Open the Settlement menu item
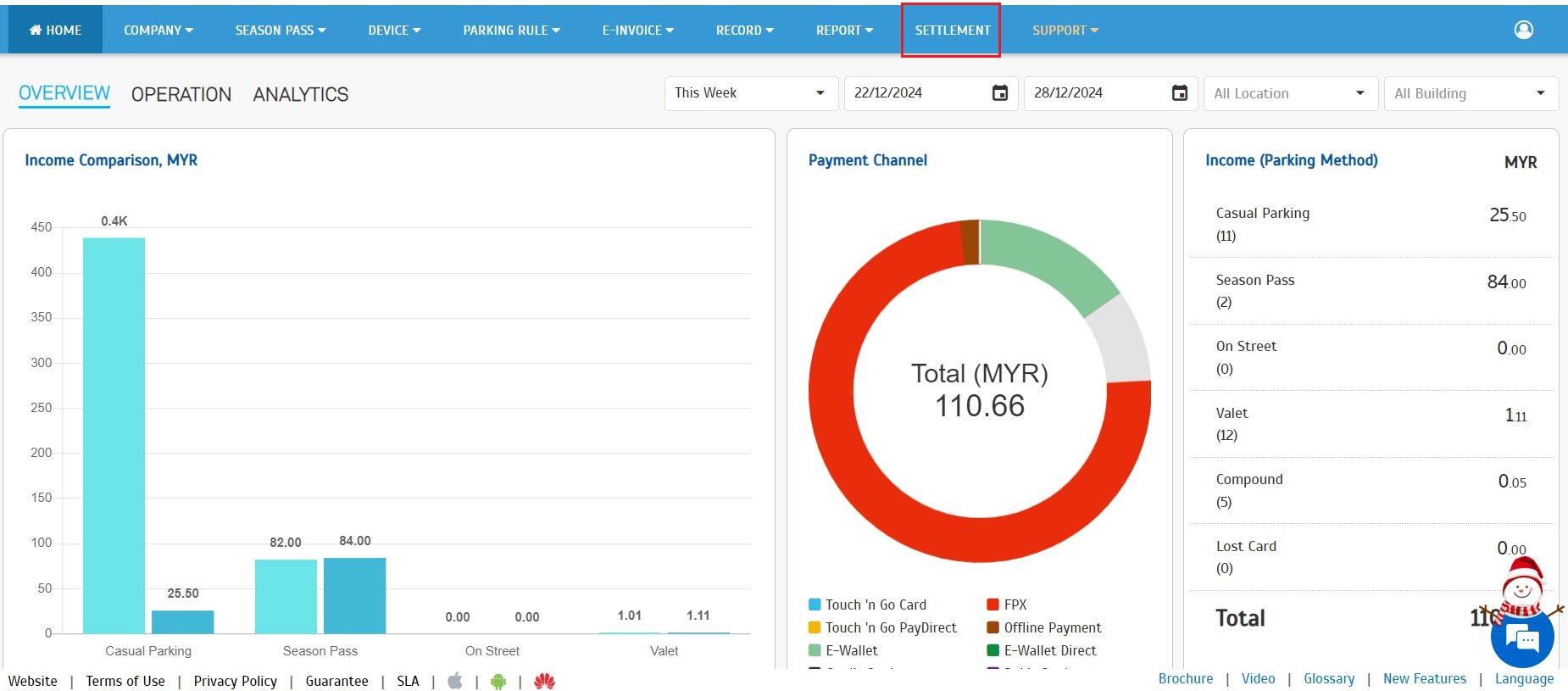1568x691 pixels. point(952,31)
